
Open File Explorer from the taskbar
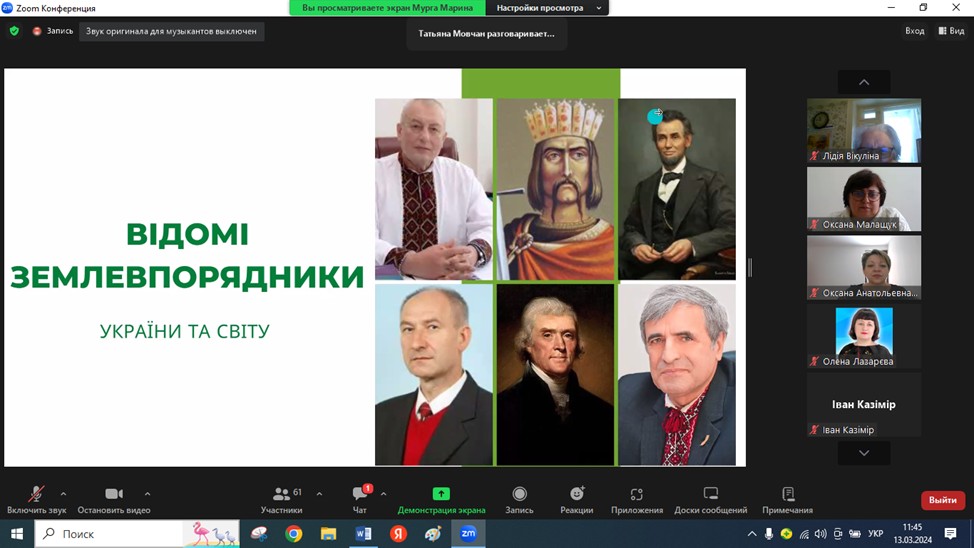329,534
